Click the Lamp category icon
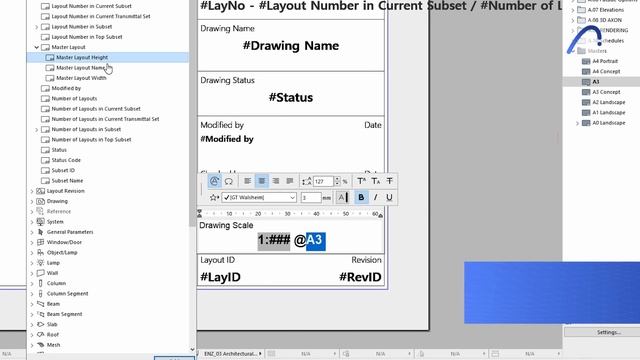 40,262
